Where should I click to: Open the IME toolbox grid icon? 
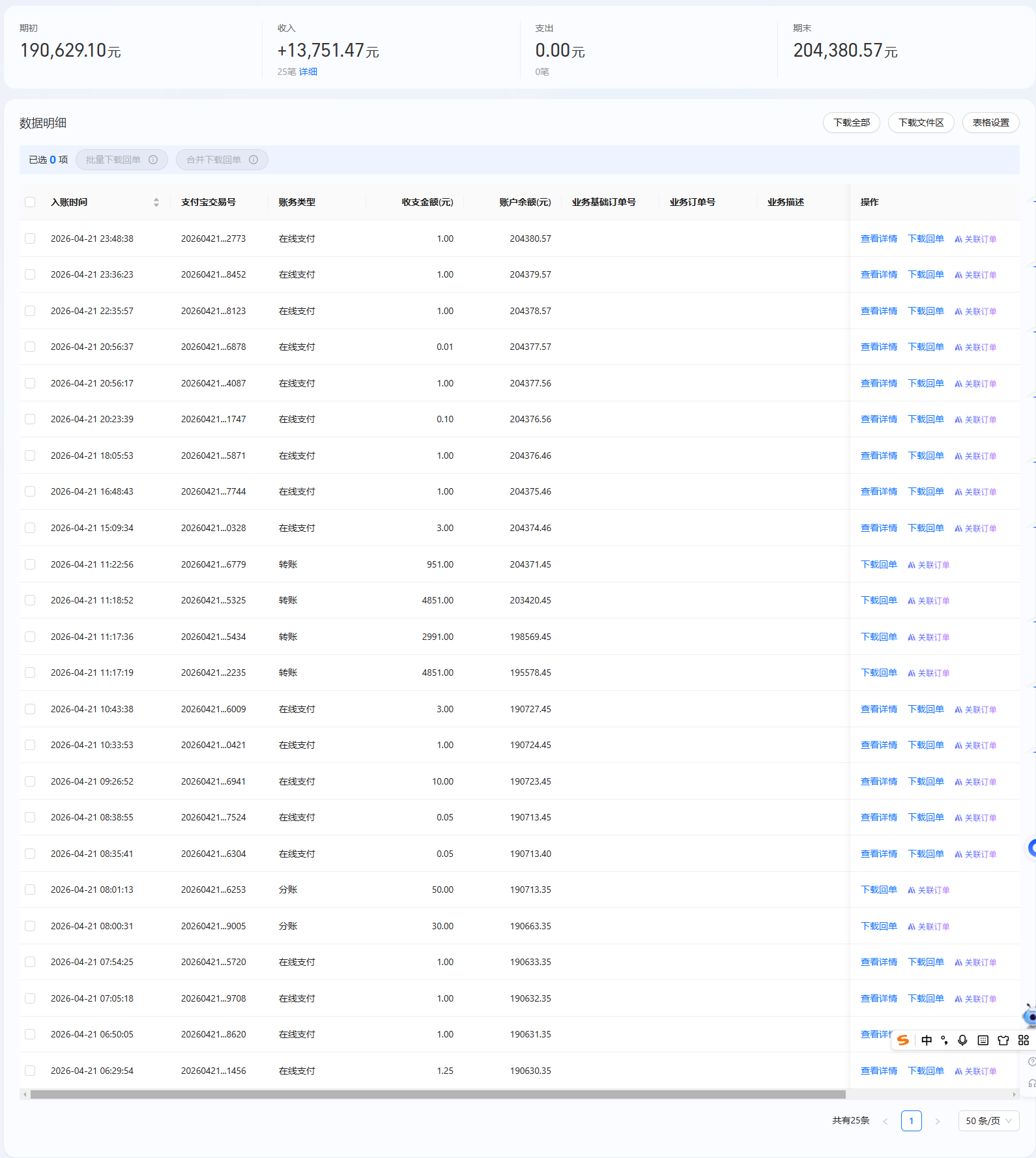pos(1024,1040)
